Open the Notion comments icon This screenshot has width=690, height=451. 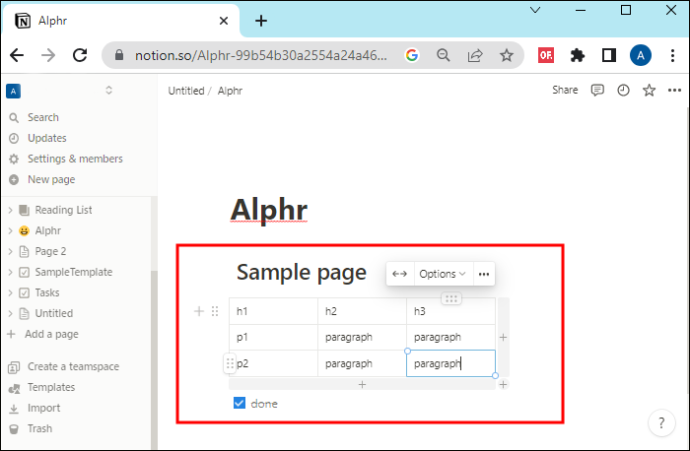[x=597, y=90]
